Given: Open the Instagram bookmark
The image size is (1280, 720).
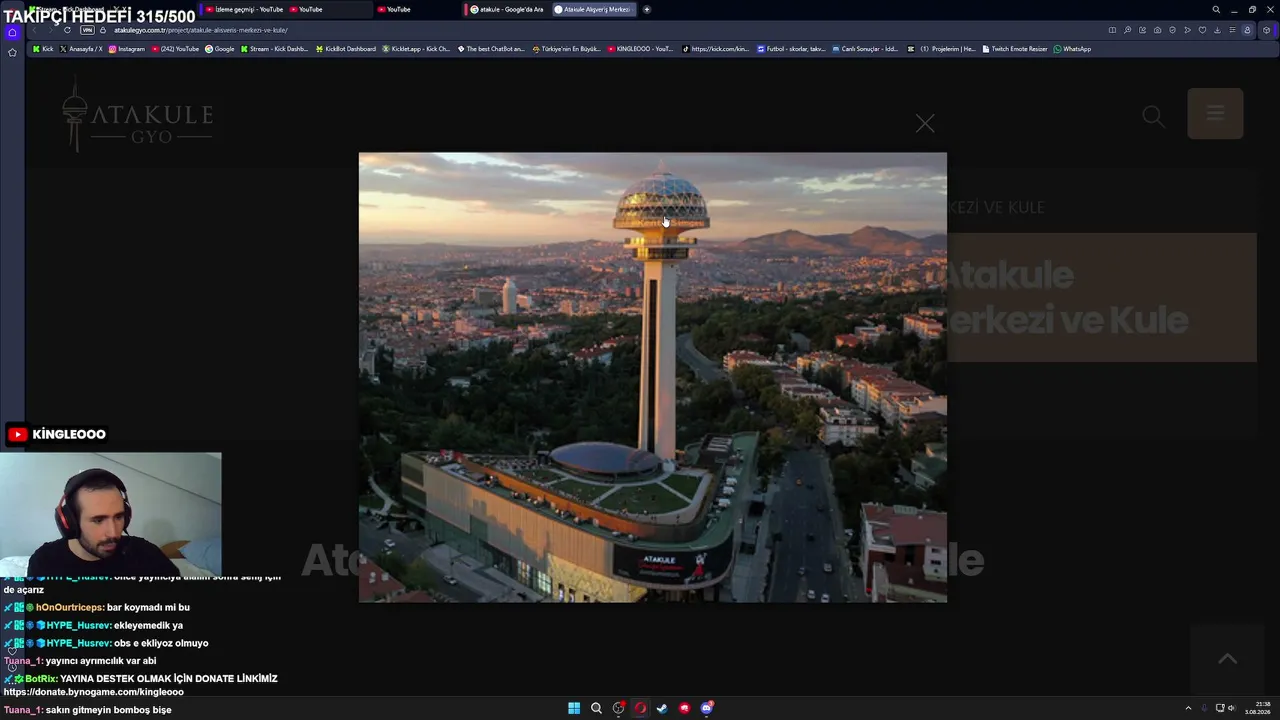Looking at the screenshot, I should point(127,49).
